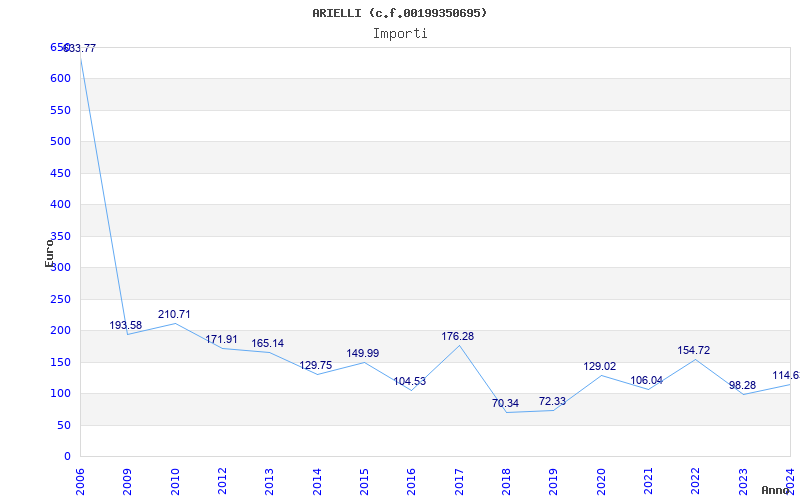This screenshot has height=500, width=800.
Task: Click the 450 y-axis tick label
Action: tap(60, 173)
